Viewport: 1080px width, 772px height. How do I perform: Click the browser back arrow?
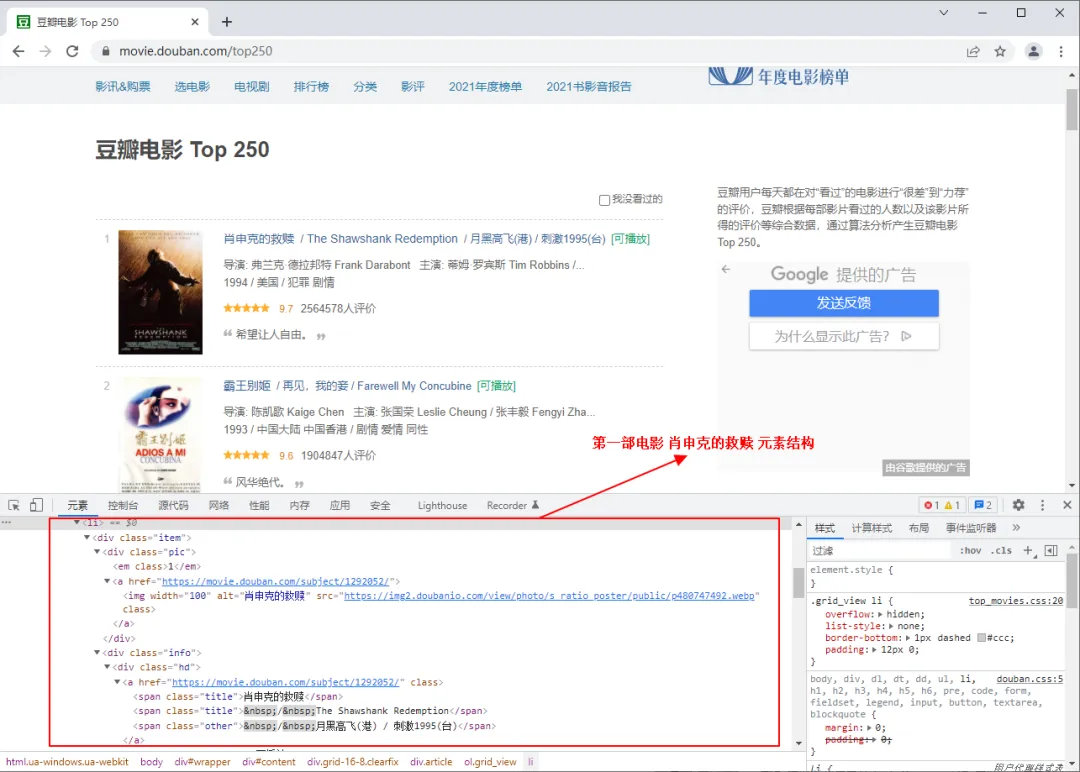19,51
